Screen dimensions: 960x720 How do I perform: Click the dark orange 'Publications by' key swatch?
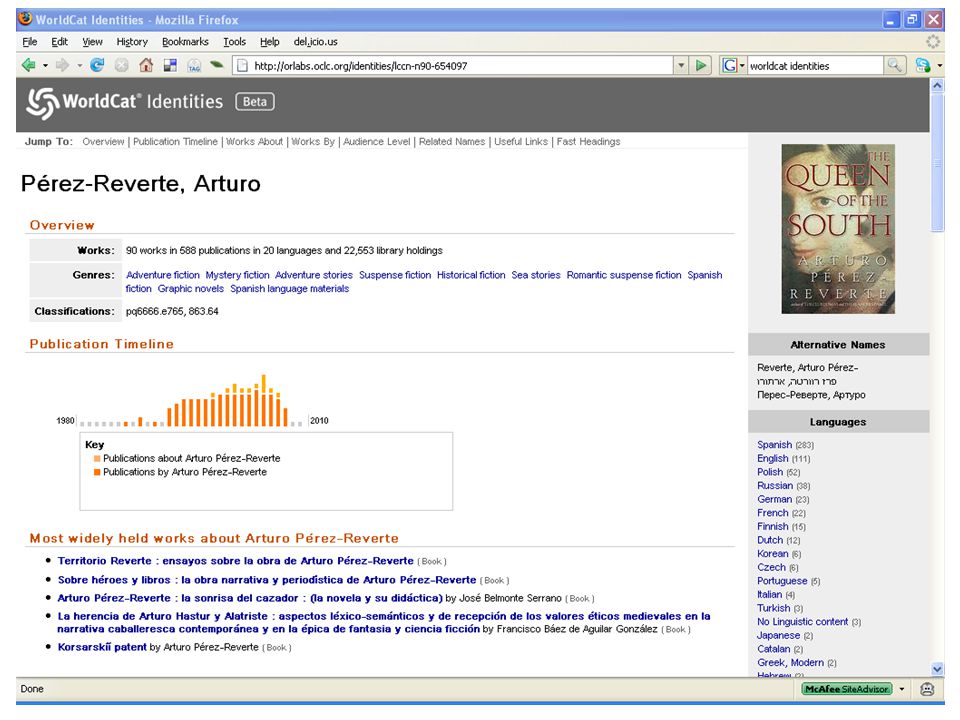coord(97,472)
